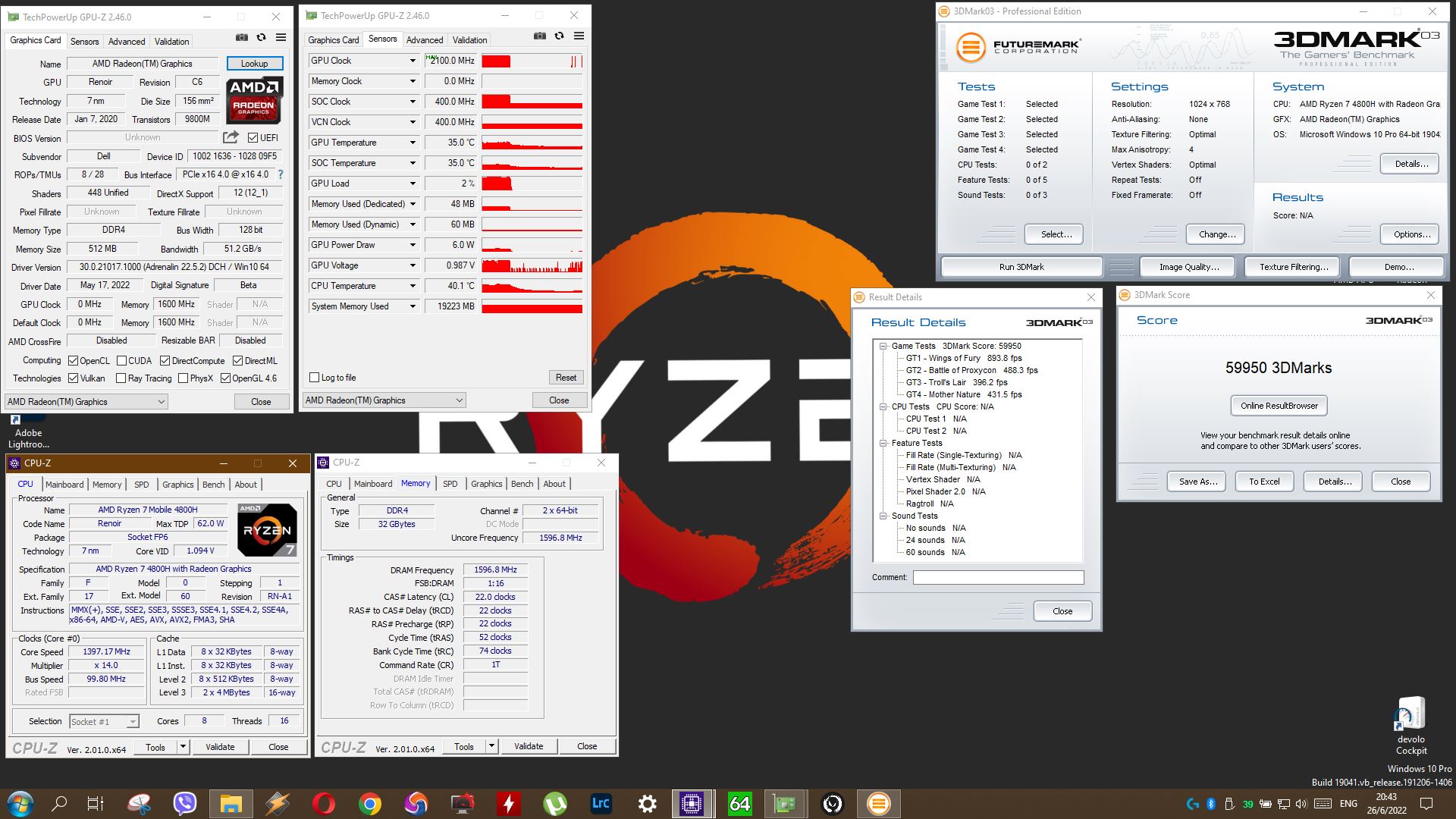Open the hamburger menu in GPU-Z Graphics Card window
This screenshot has width=1456, height=819.
tap(281, 37)
